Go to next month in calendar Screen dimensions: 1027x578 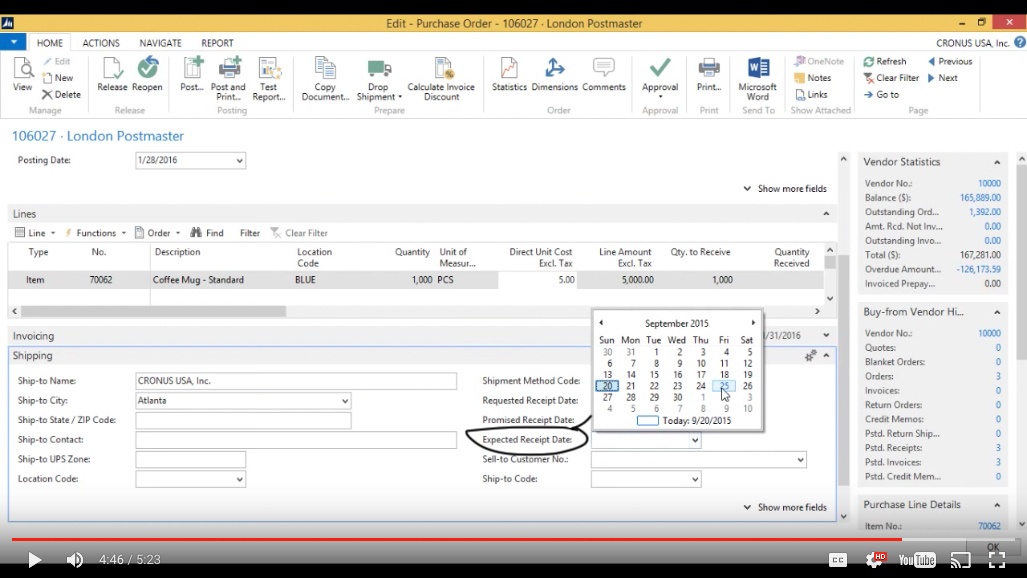point(753,322)
